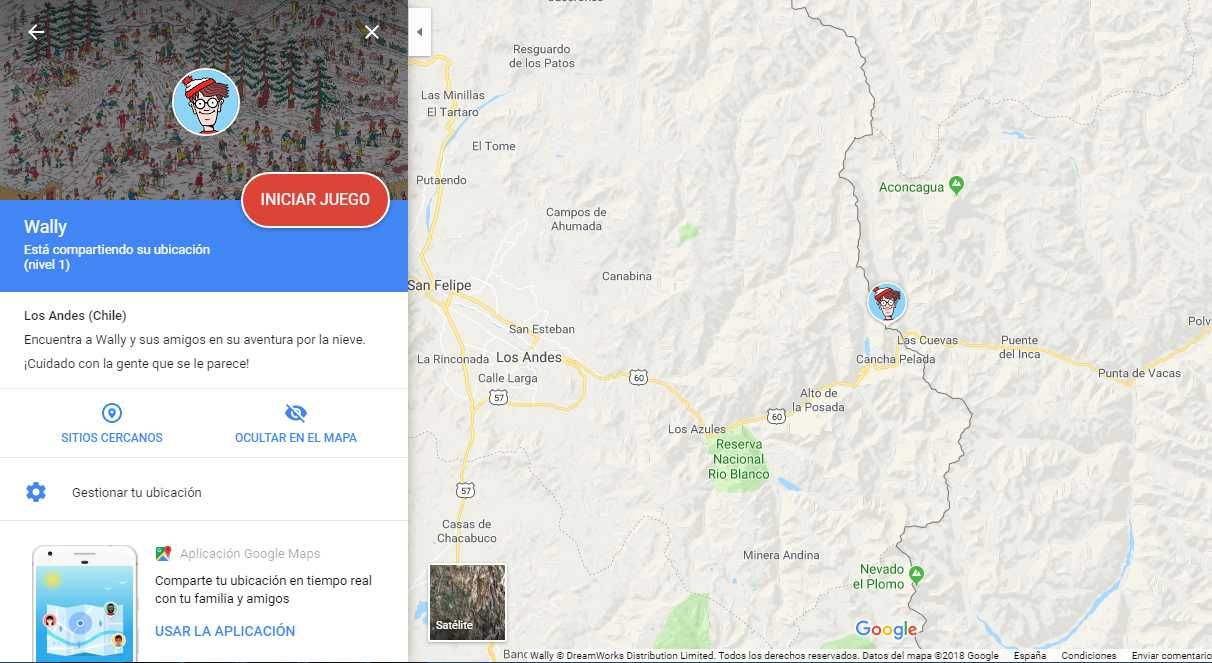Click Wally's avatar in the header

(x=205, y=102)
